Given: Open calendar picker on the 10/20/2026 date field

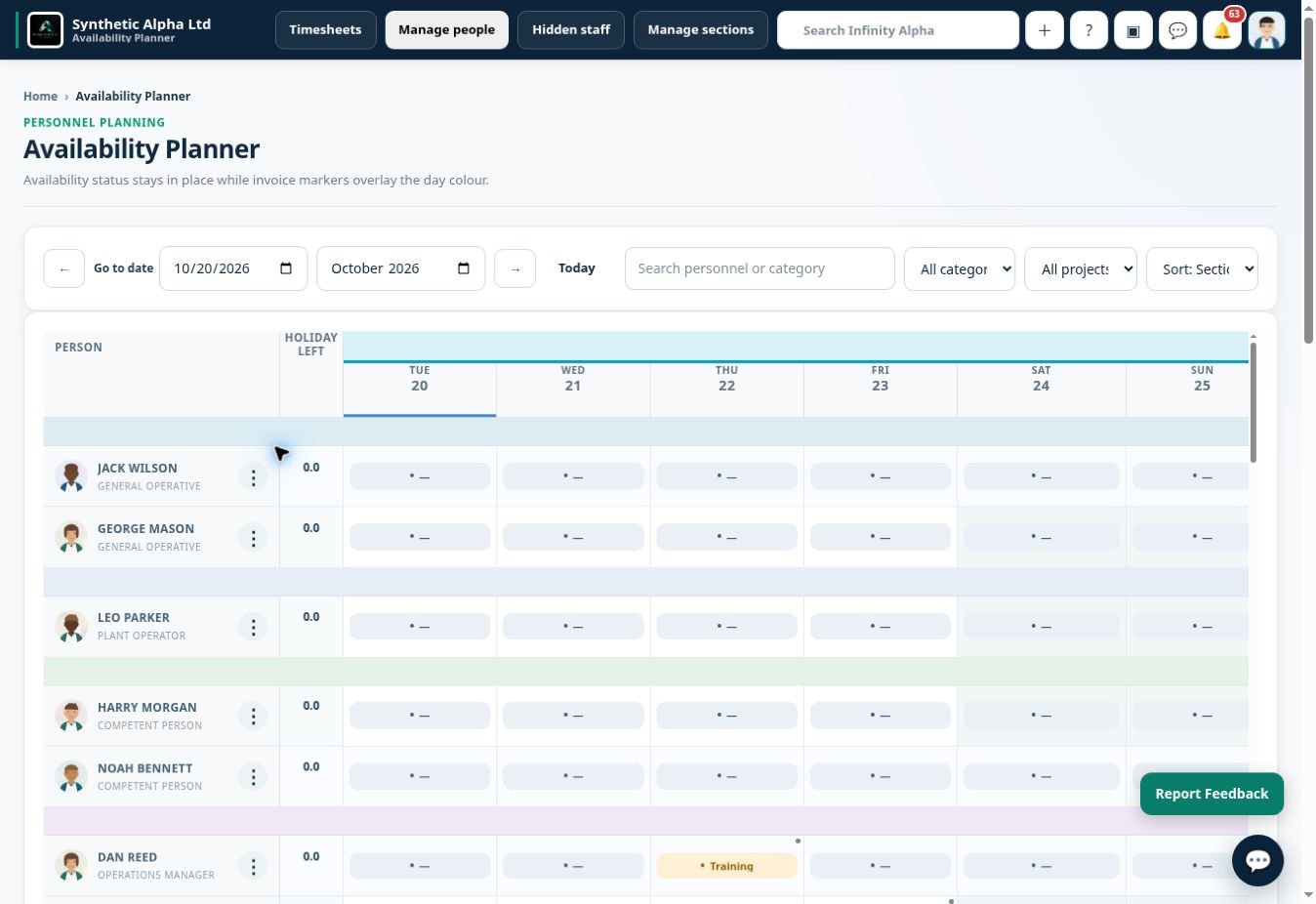Looking at the screenshot, I should point(286,268).
